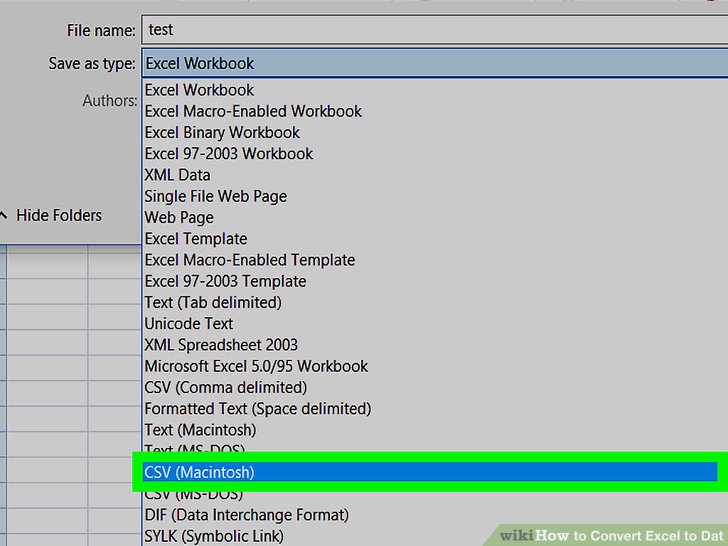Choose Microsoft Excel 5.0/95 Workbook
The width and height of the screenshot is (728, 546).
pos(256,366)
